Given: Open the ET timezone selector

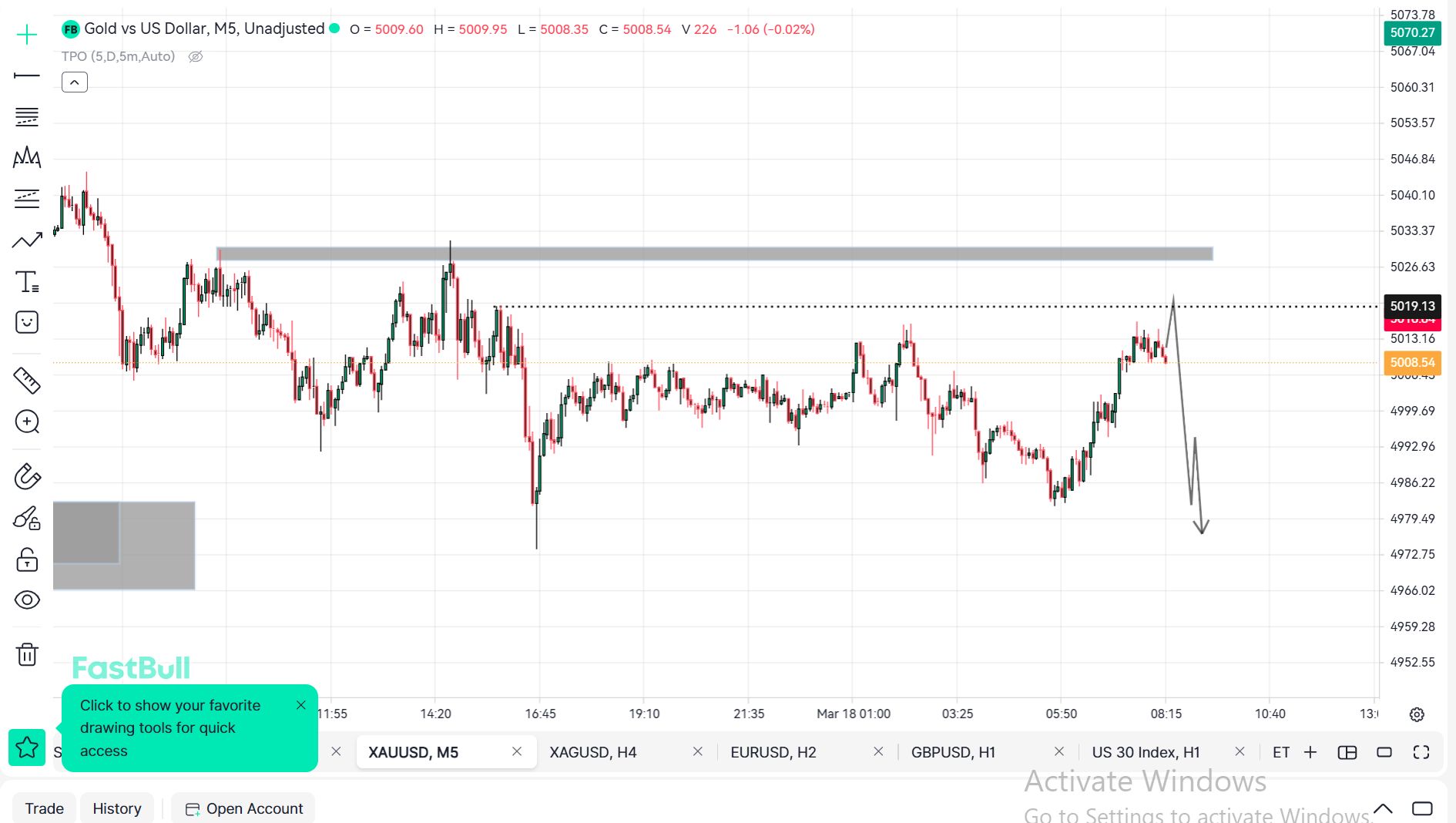Looking at the screenshot, I should (1280, 752).
